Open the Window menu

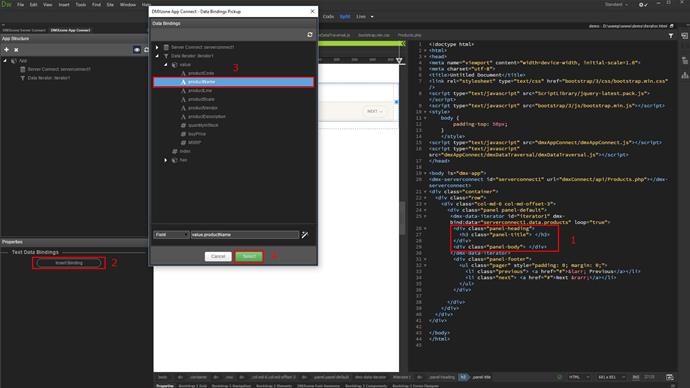click(x=128, y=4)
